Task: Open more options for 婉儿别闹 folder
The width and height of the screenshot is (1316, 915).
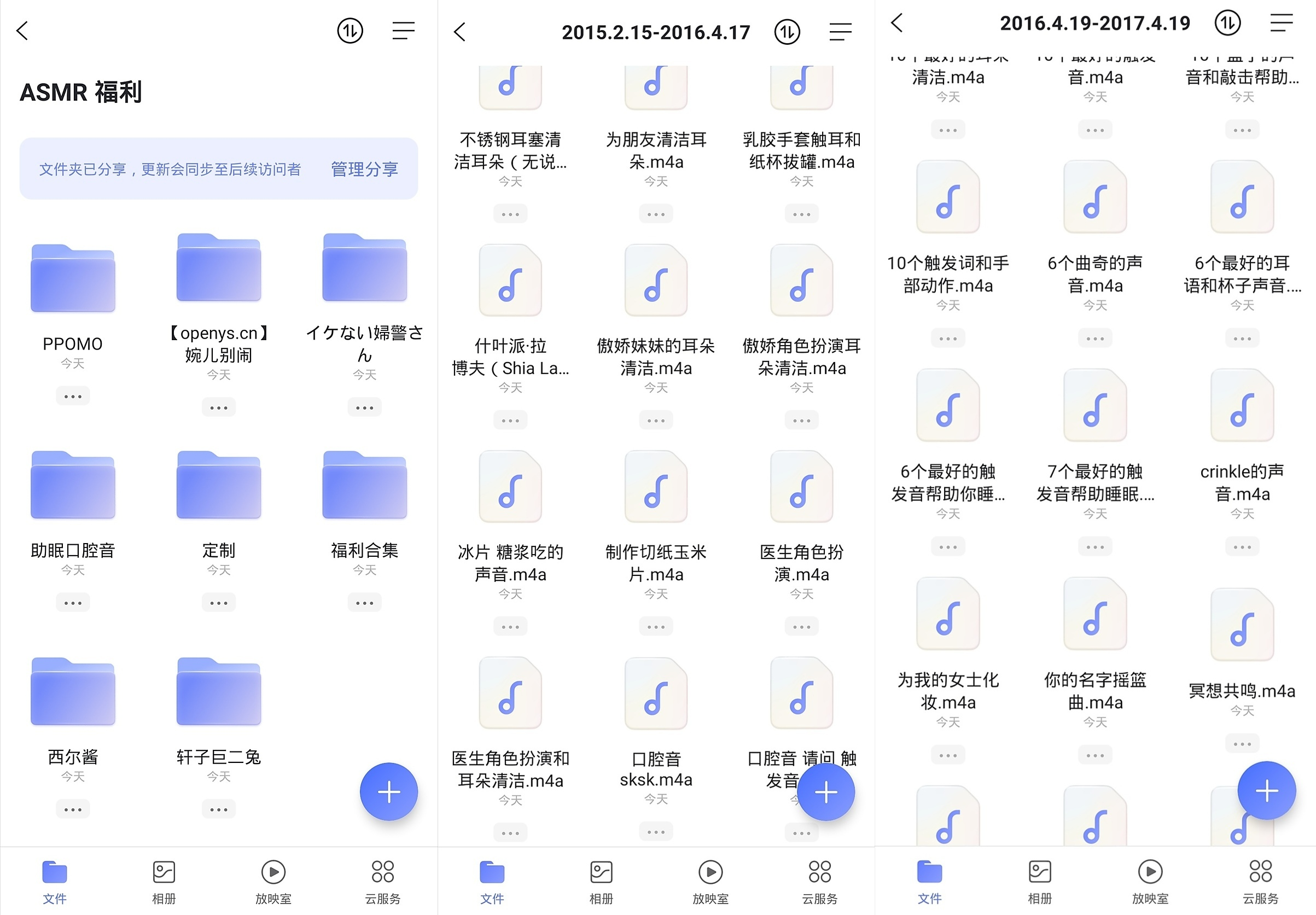Action: 218,408
